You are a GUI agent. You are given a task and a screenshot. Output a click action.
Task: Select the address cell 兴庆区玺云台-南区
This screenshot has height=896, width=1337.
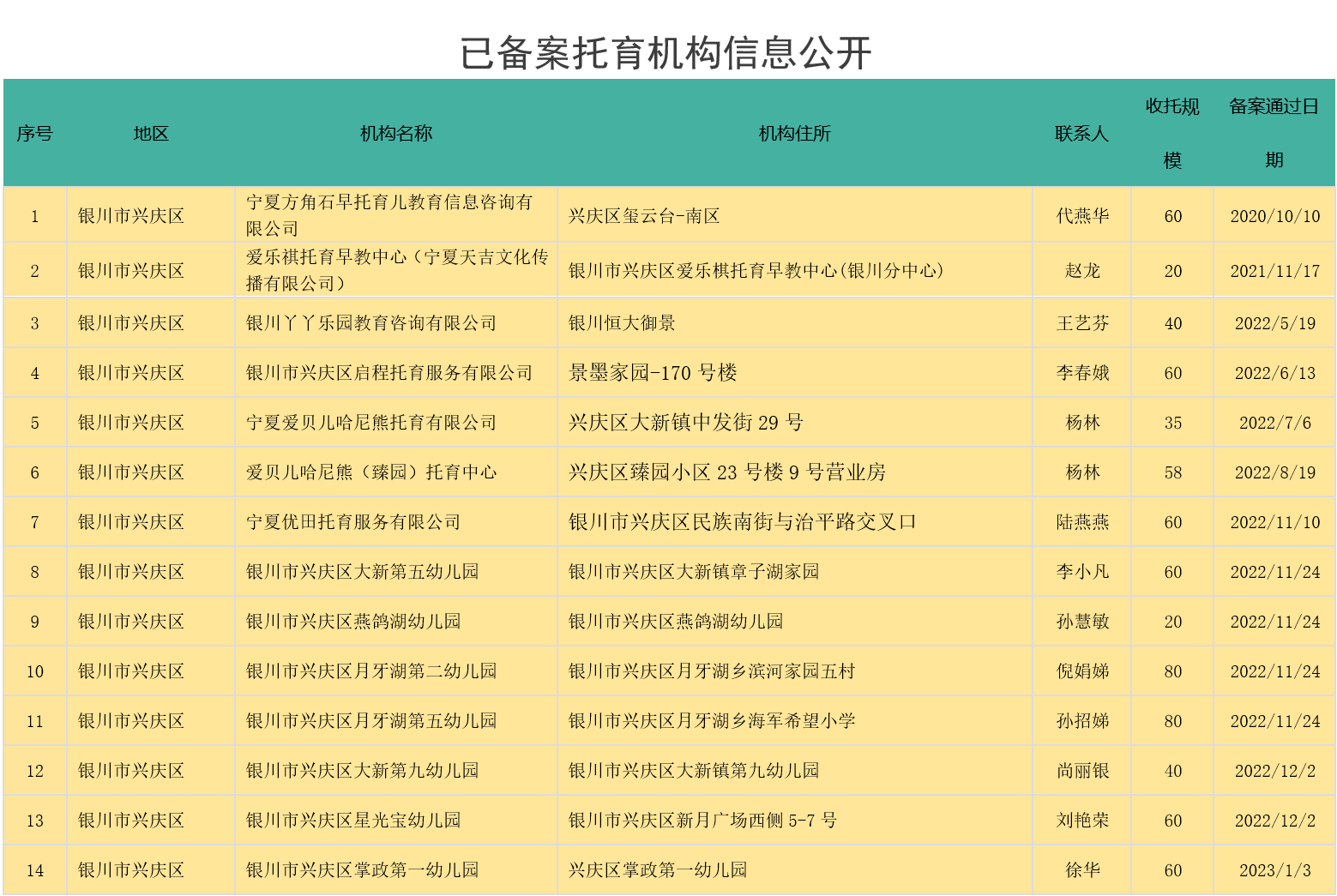coord(644,216)
